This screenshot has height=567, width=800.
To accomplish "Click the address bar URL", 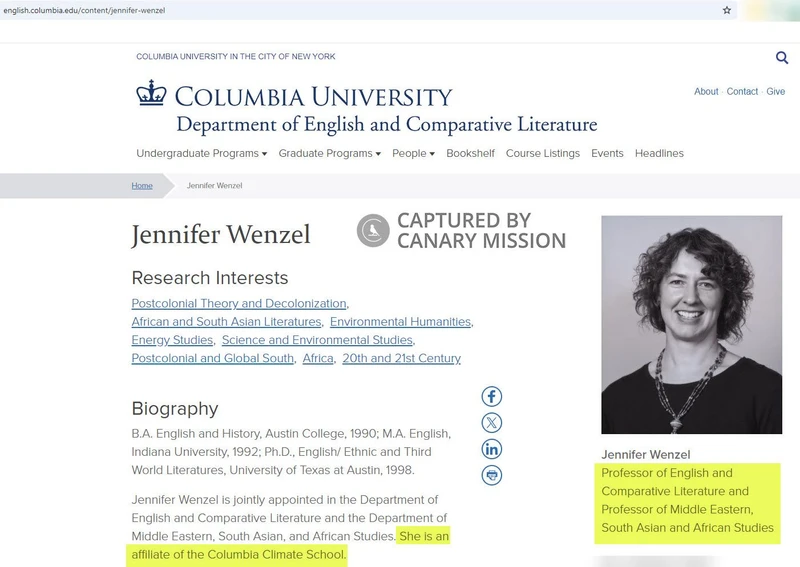I will tap(84, 10).
